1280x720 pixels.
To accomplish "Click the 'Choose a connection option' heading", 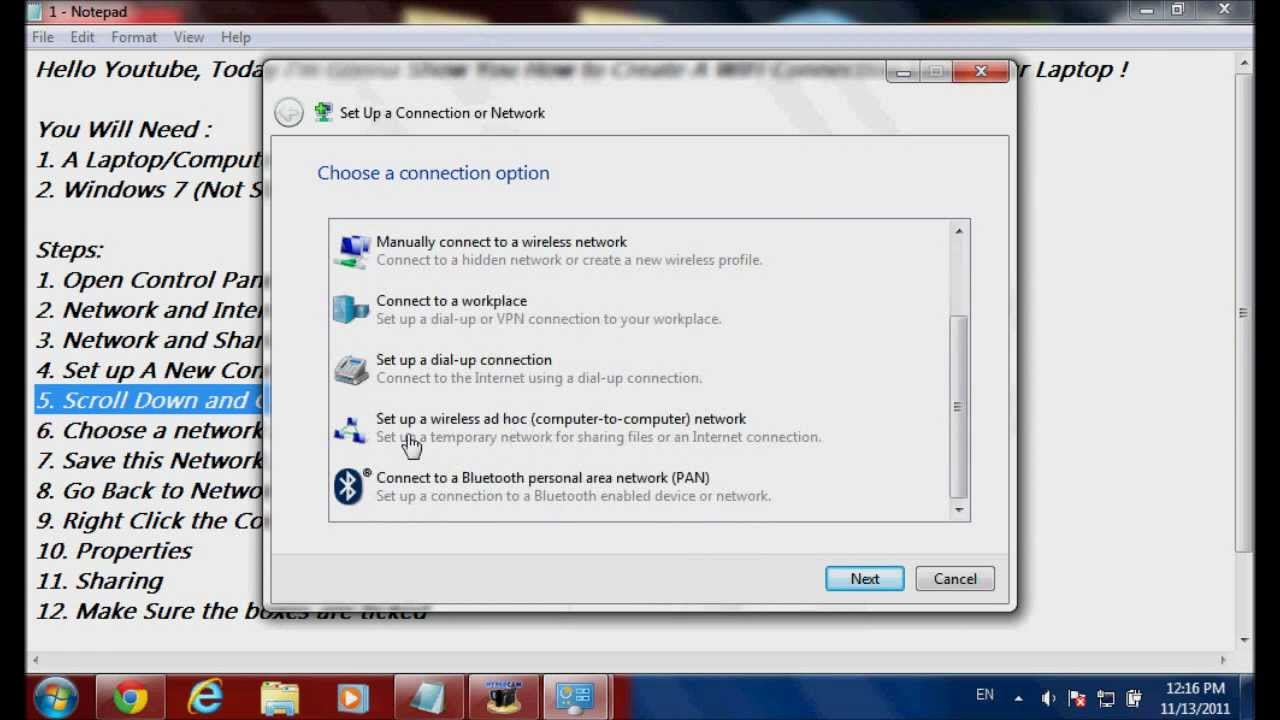I will [x=433, y=173].
